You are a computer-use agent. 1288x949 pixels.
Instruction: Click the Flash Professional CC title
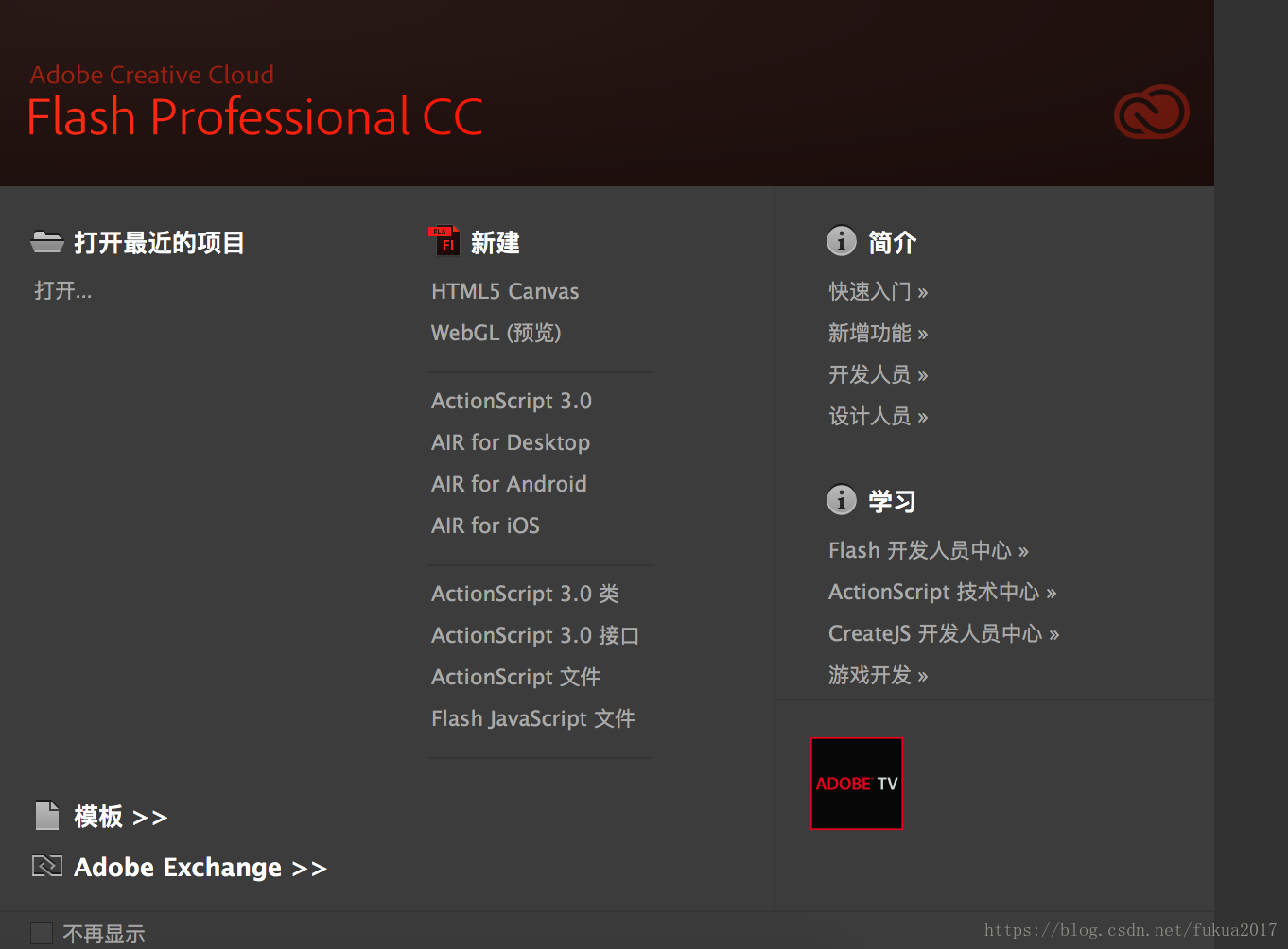point(255,117)
